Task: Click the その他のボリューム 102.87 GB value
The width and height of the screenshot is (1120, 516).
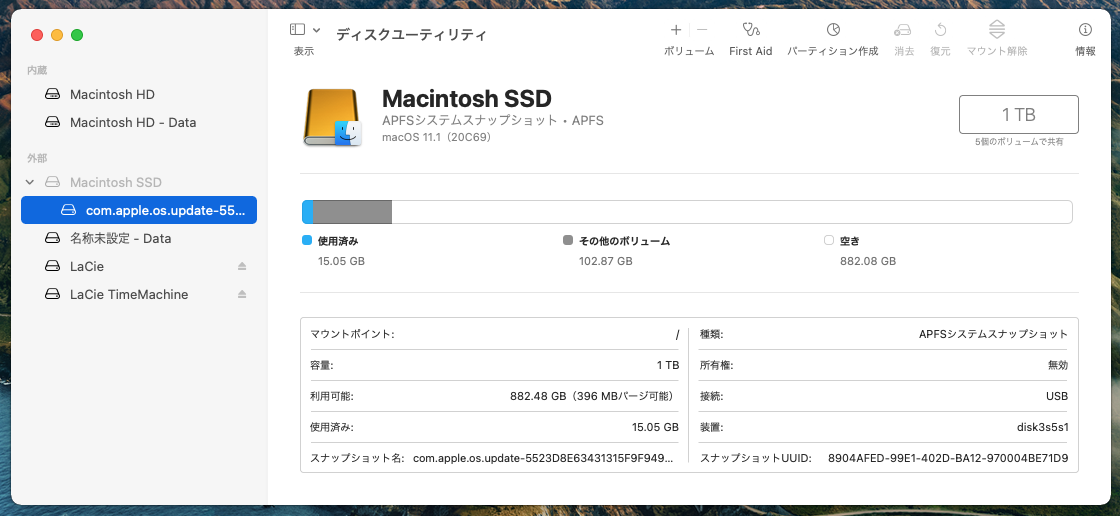Action: [606, 262]
